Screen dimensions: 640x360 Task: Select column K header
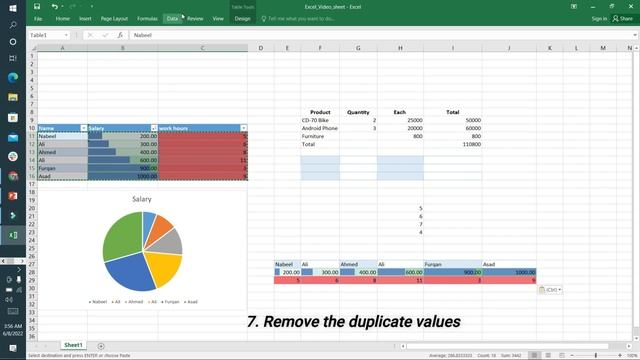tap(550, 48)
